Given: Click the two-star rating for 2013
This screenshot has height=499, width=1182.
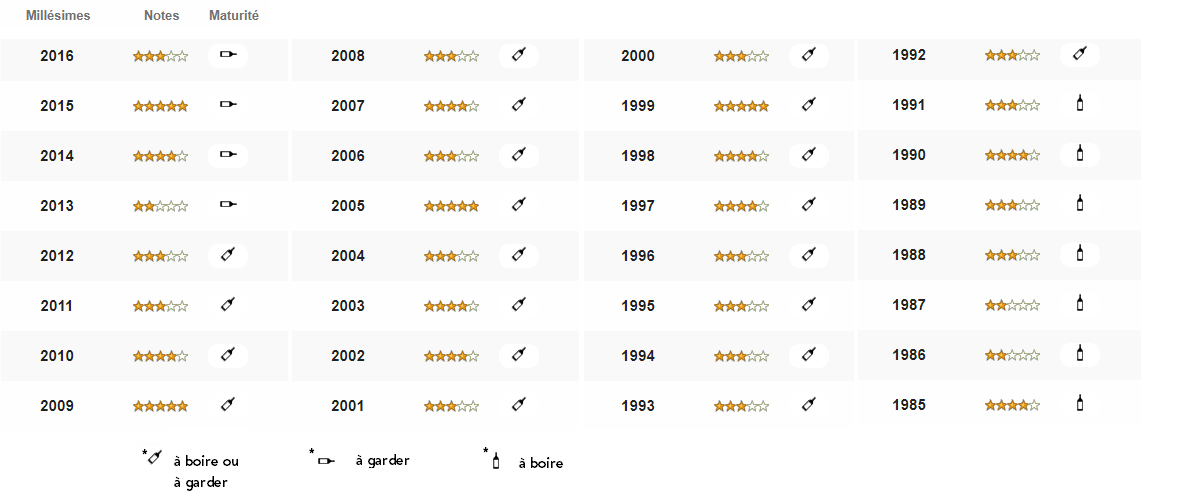Looking at the screenshot, I should (x=161, y=206).
